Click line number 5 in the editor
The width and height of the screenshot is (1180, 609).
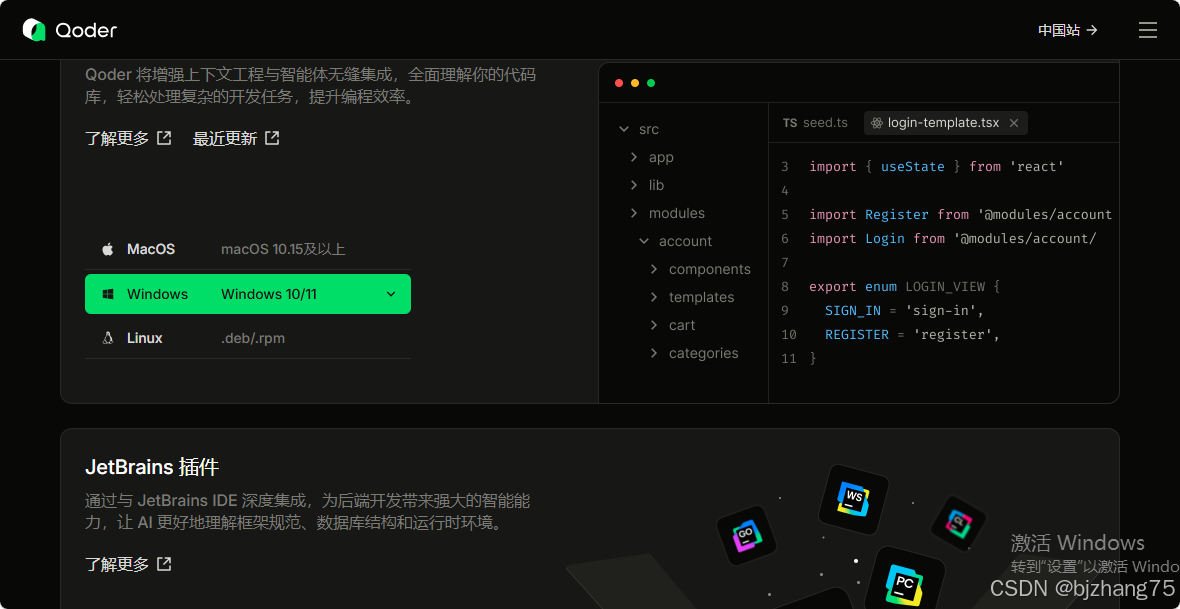[x=785, y=215]
